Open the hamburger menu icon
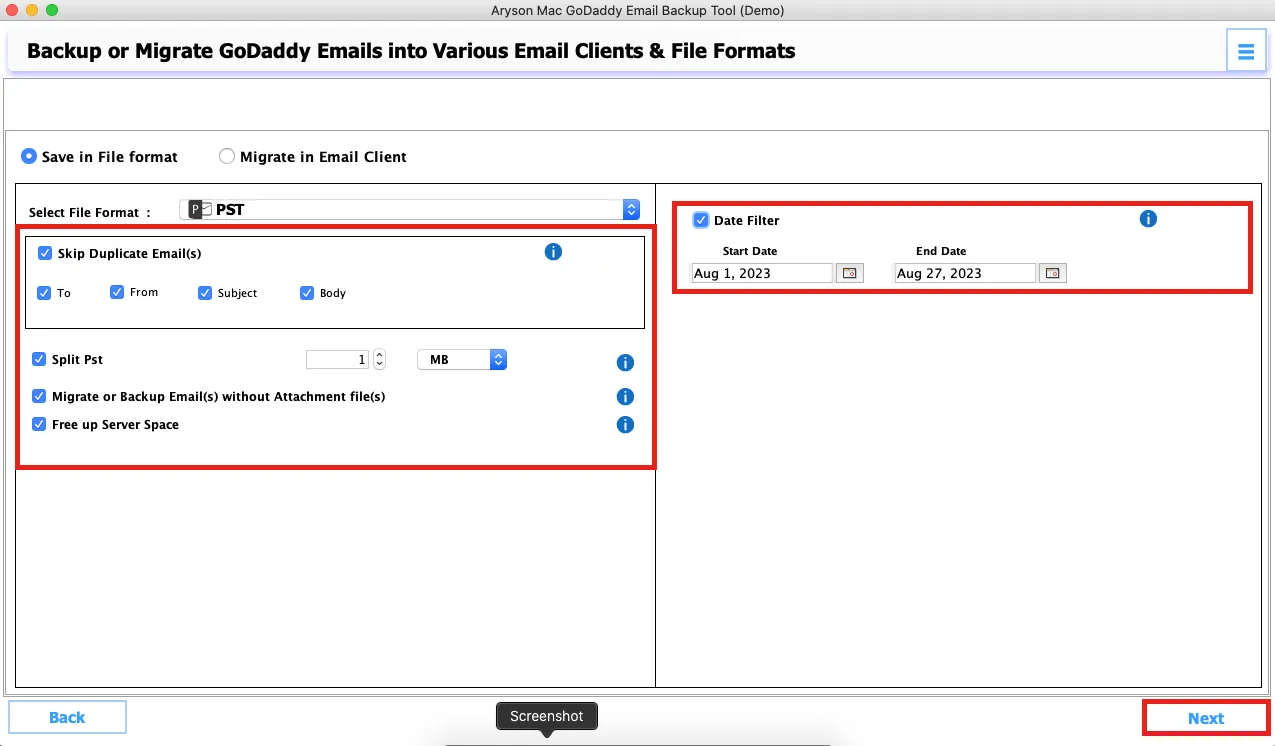Image resolution: width=1275 pixels, height=746 pixels. pos(1245,51)
